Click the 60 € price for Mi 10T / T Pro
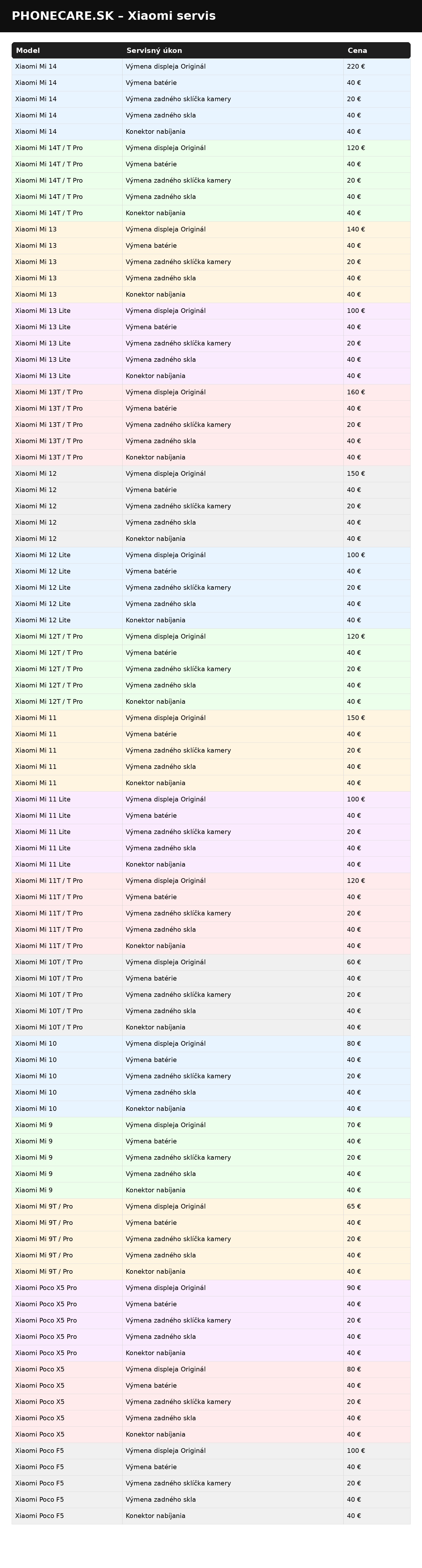 click(354, 962)
